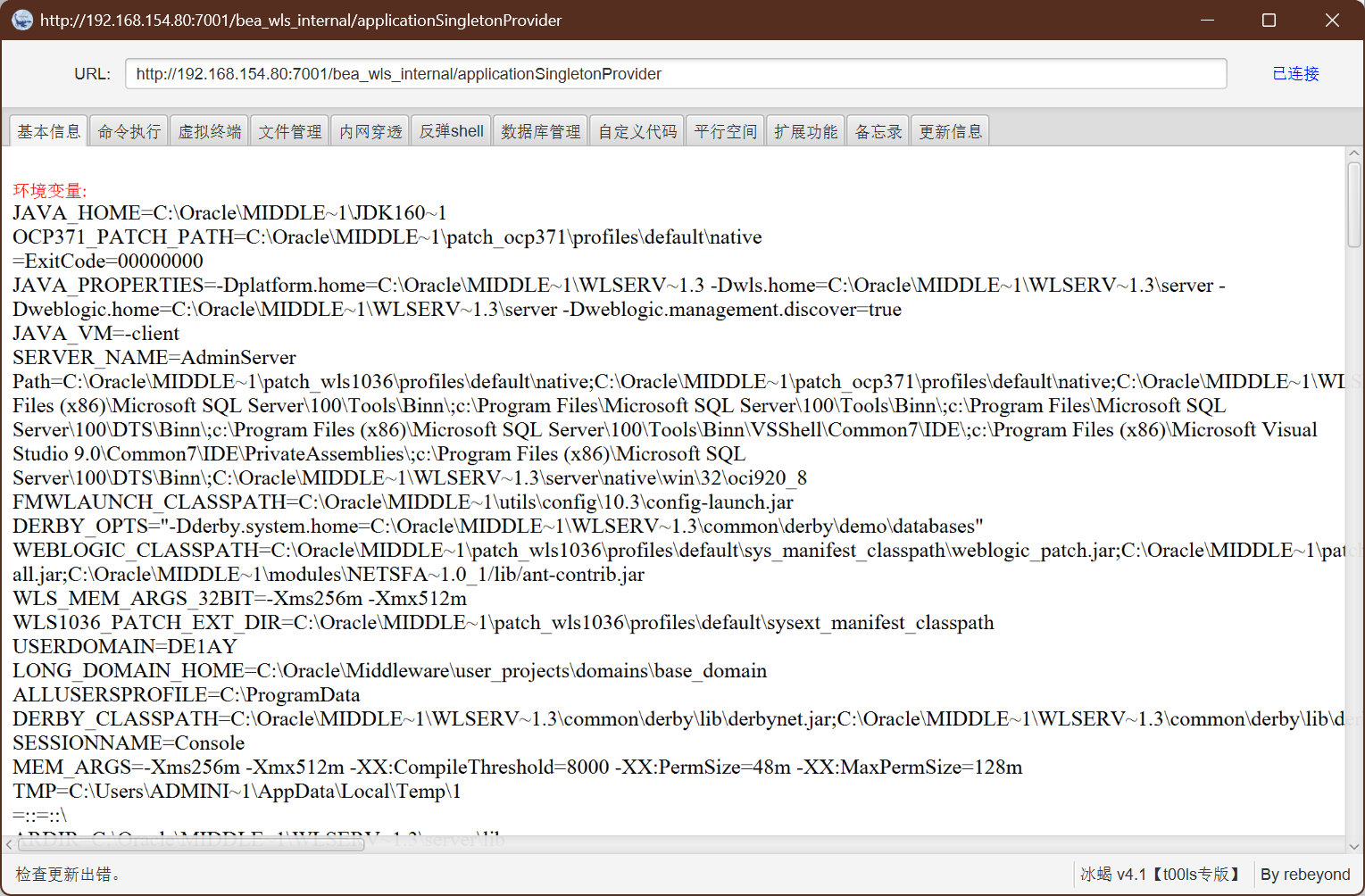Select the 内网穿透 tab
The image size is (1365, 896).
click(370, 131)
